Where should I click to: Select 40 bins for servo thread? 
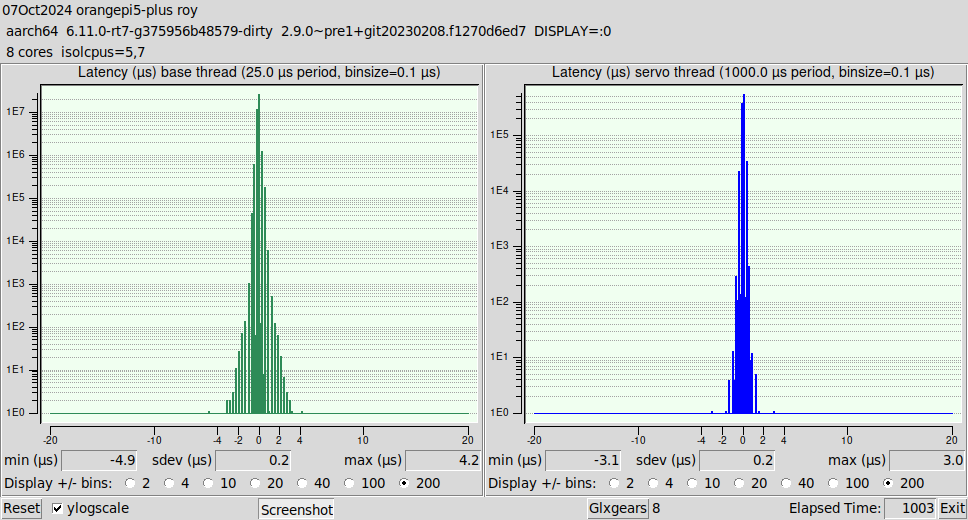786,483
